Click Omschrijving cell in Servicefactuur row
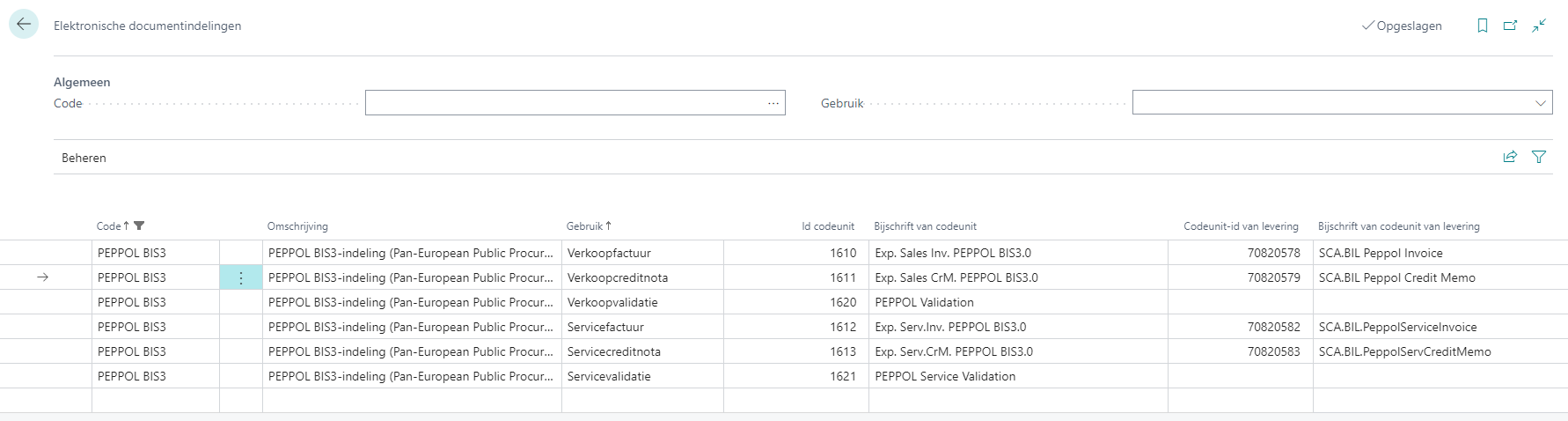1568x421 pixels. [412, 327]
